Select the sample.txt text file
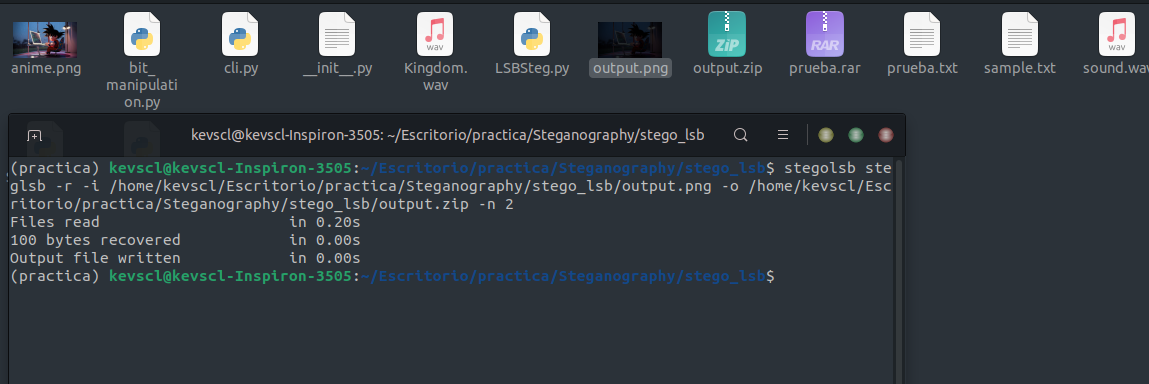This screenshot has width=1149, height=384. tap(1020, 34)
